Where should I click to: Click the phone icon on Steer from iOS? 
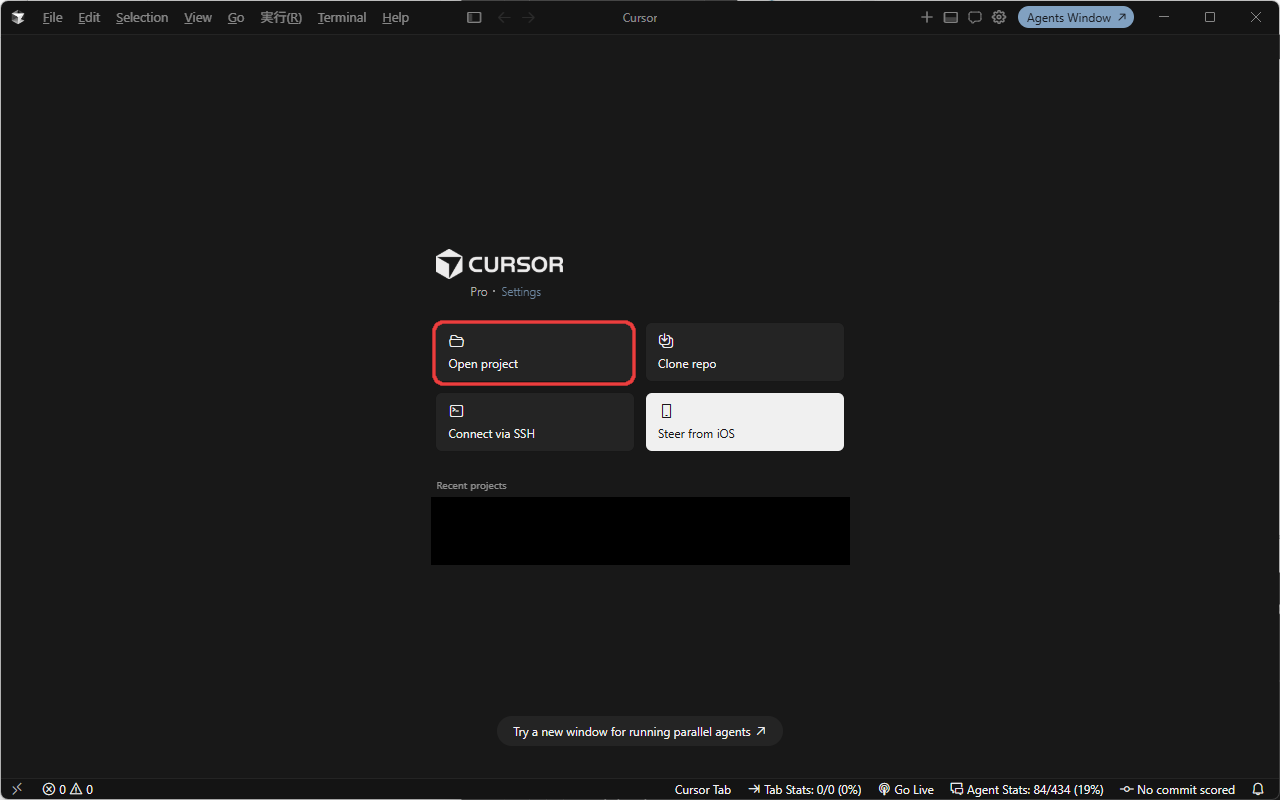click(666, 411)
